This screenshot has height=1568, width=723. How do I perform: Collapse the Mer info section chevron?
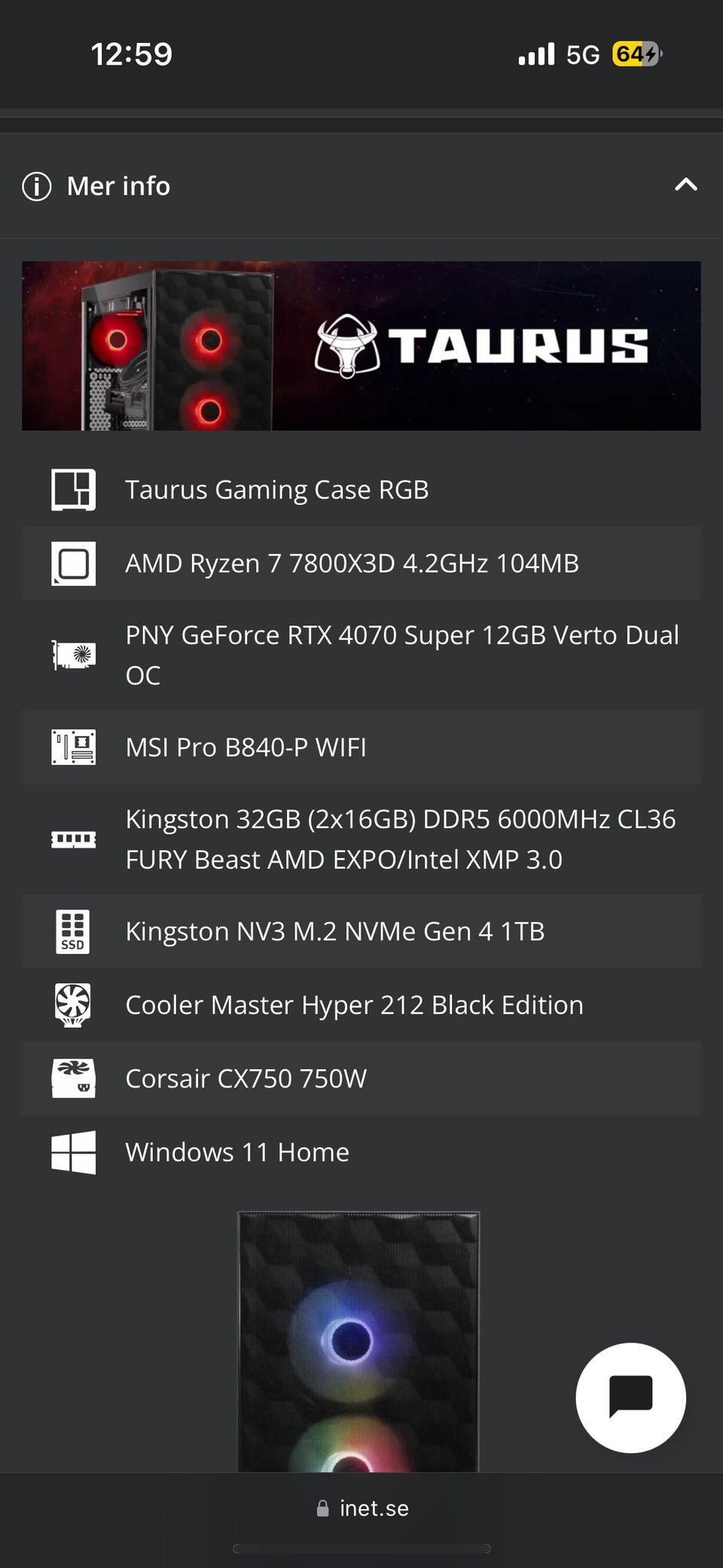pyautogui.click(x=685, y=185)
